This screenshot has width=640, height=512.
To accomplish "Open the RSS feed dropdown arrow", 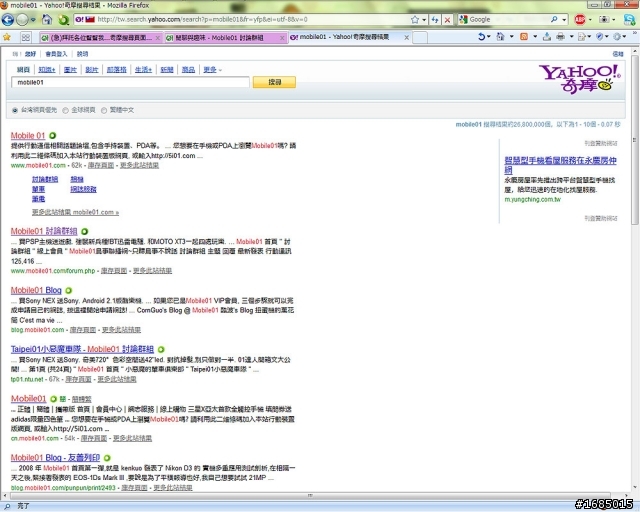I will [535, 37].
